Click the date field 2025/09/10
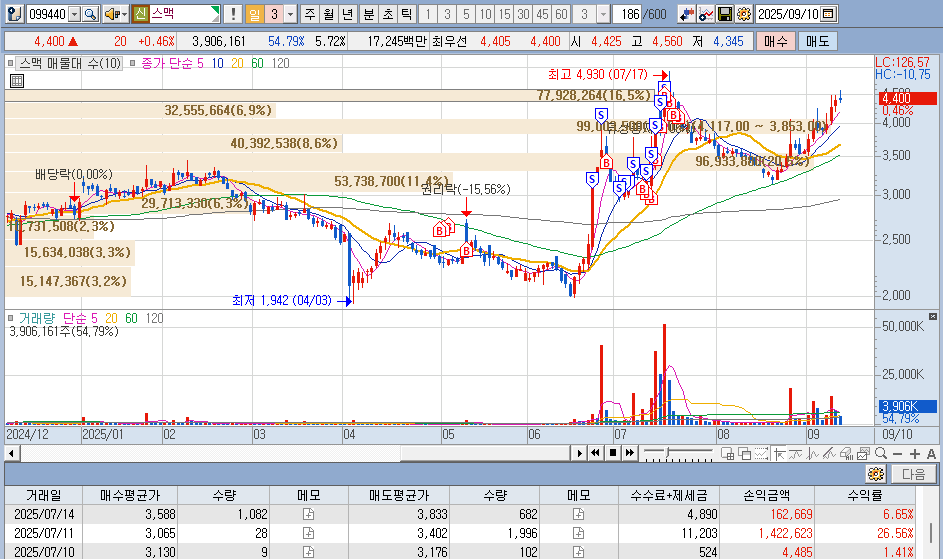 pyautogui.click(x=787, y=14)
